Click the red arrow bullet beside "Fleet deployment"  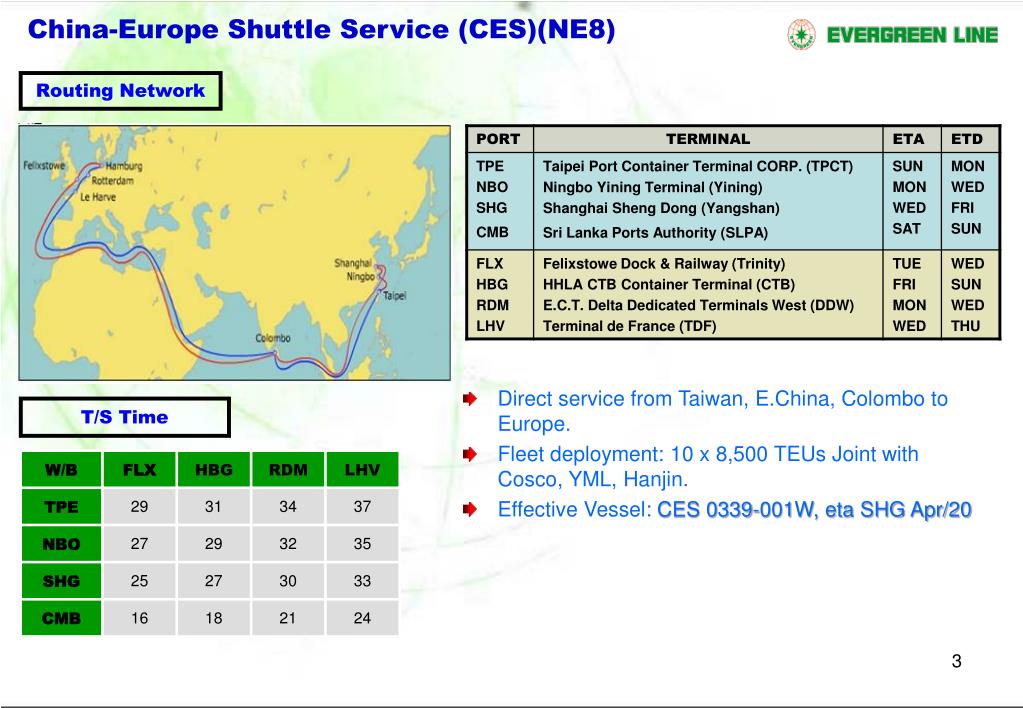point(470,454)
